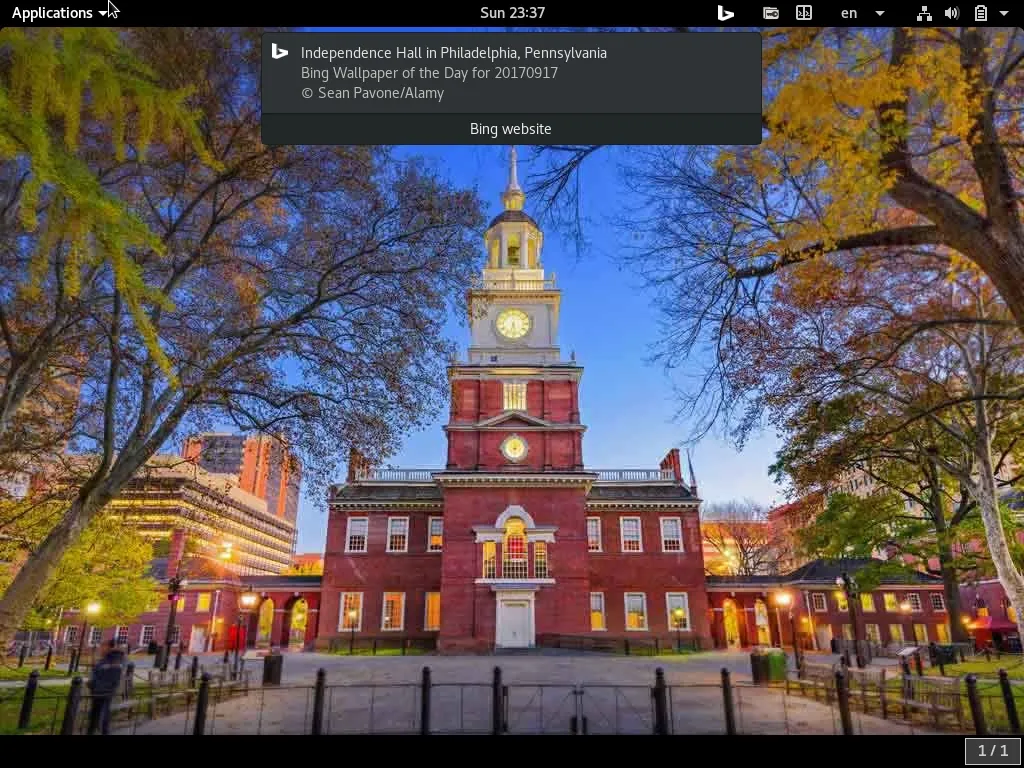The width and height of the screenshot is (1024, 768).
Task: Click the Sean Pavone/Alamy copyright line
Action: point(372,93)
